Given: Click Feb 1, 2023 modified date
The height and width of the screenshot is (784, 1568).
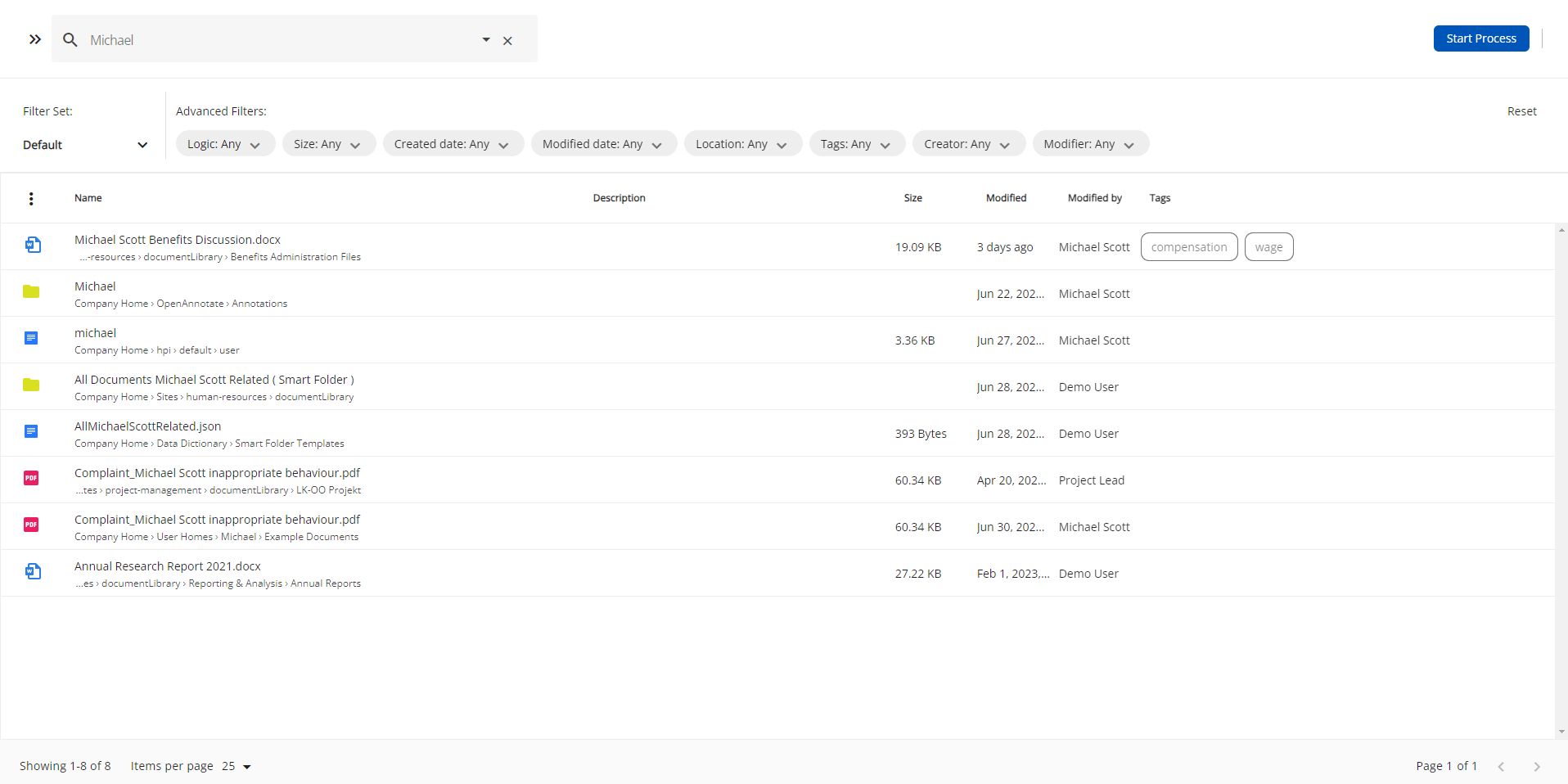Looking at the screenshot, I should (1013, 574).
